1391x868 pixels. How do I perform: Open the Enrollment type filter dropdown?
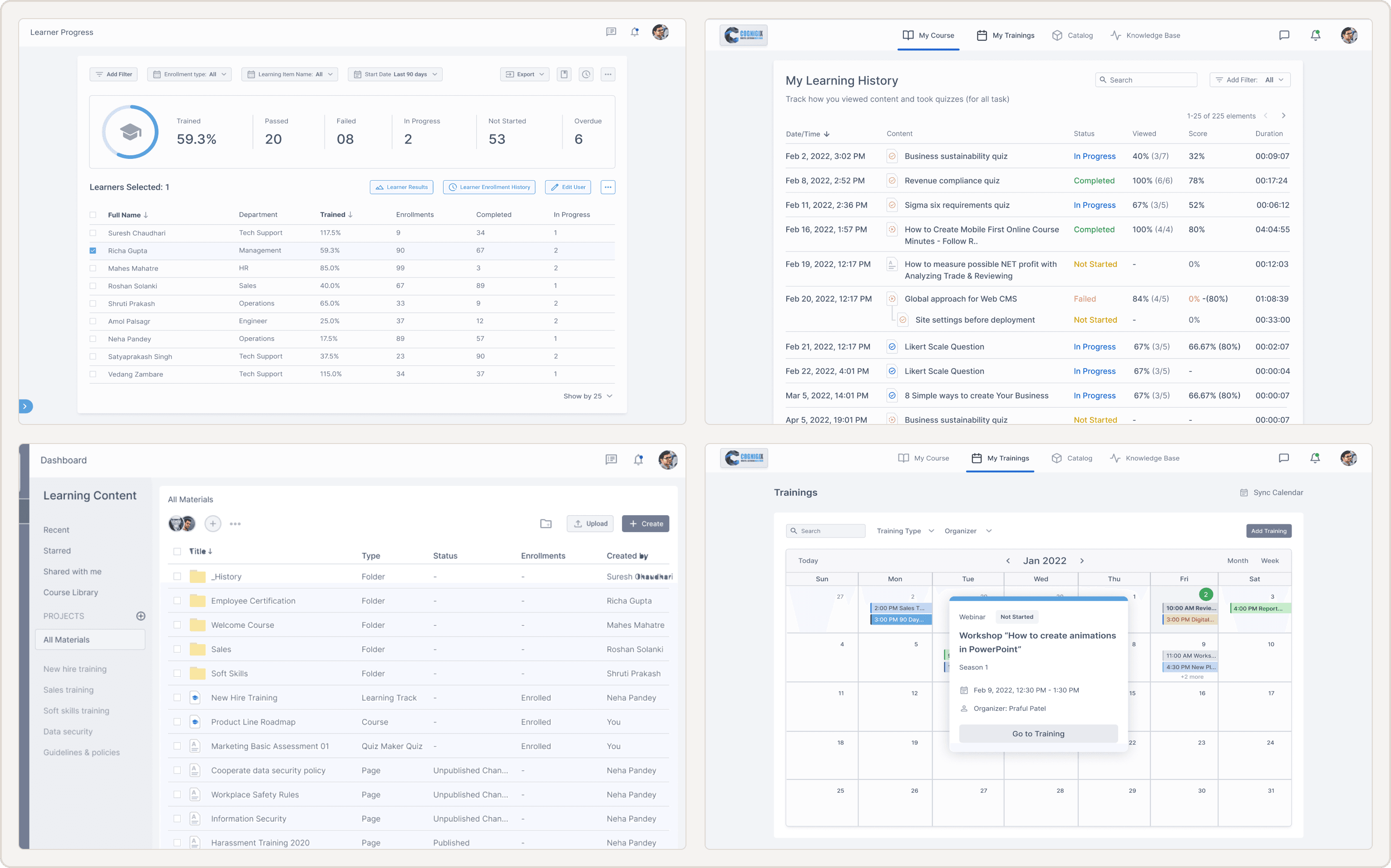[x=189, y=74]
